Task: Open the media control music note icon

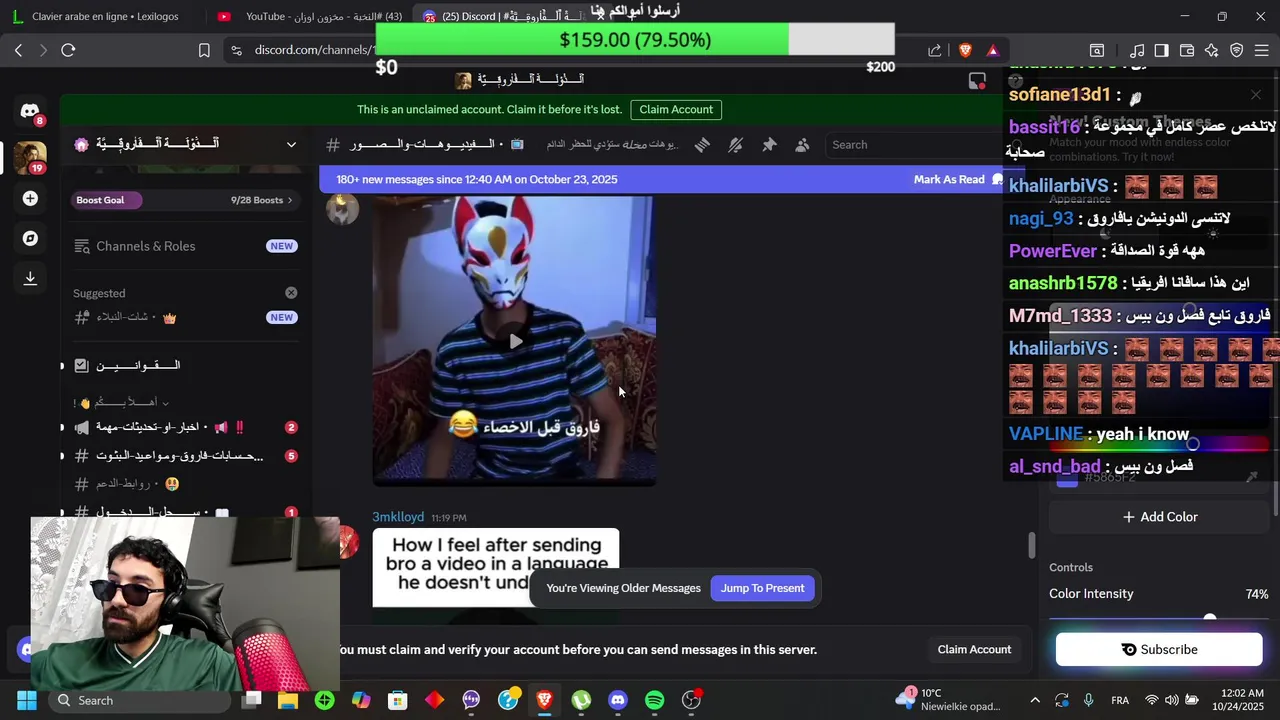Action: 1137,50
